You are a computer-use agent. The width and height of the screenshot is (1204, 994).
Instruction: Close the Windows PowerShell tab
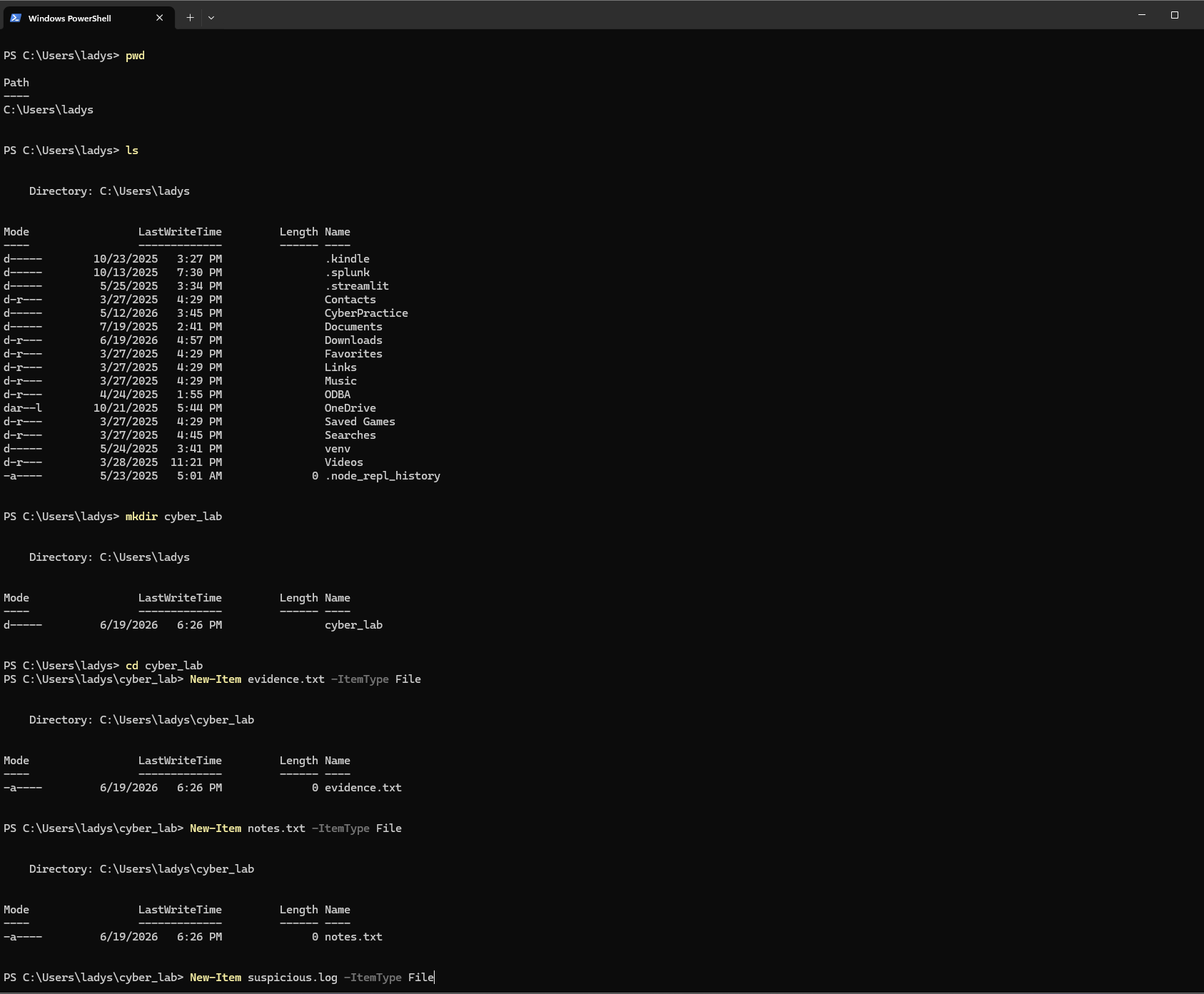click(x=160, y=18)
